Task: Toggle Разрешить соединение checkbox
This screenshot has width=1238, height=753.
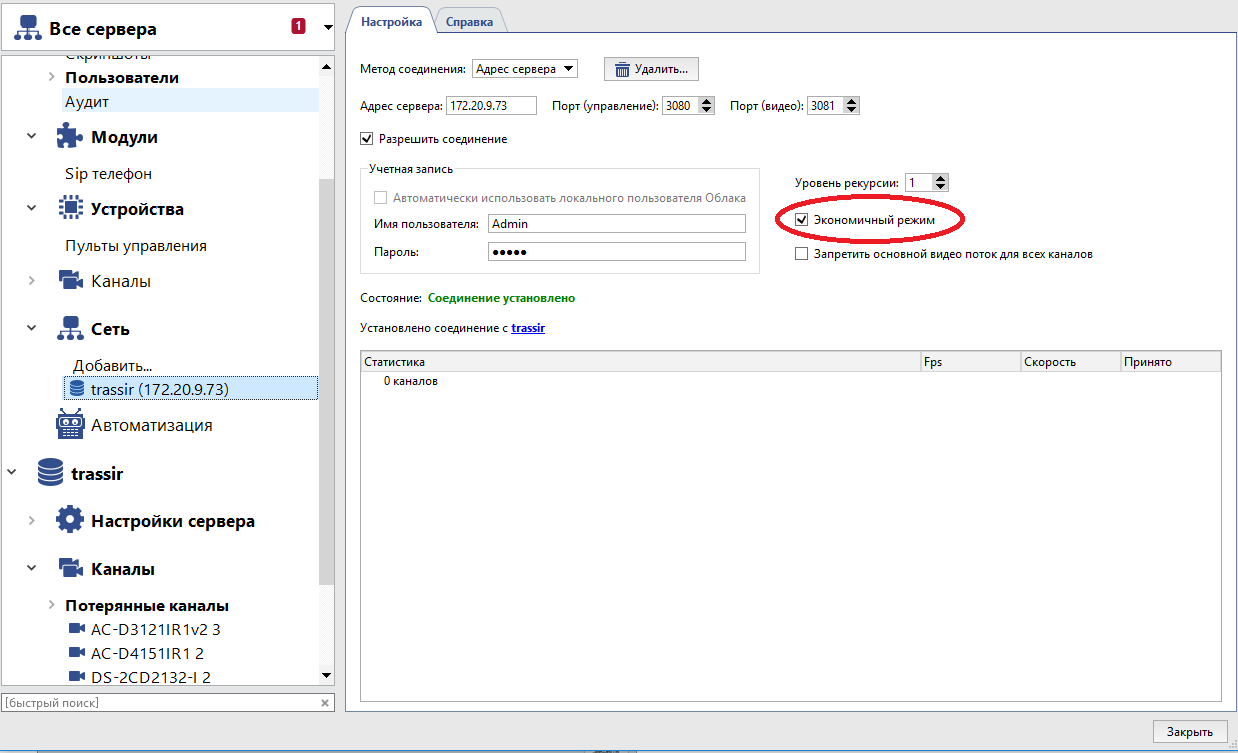Action: 366,139
